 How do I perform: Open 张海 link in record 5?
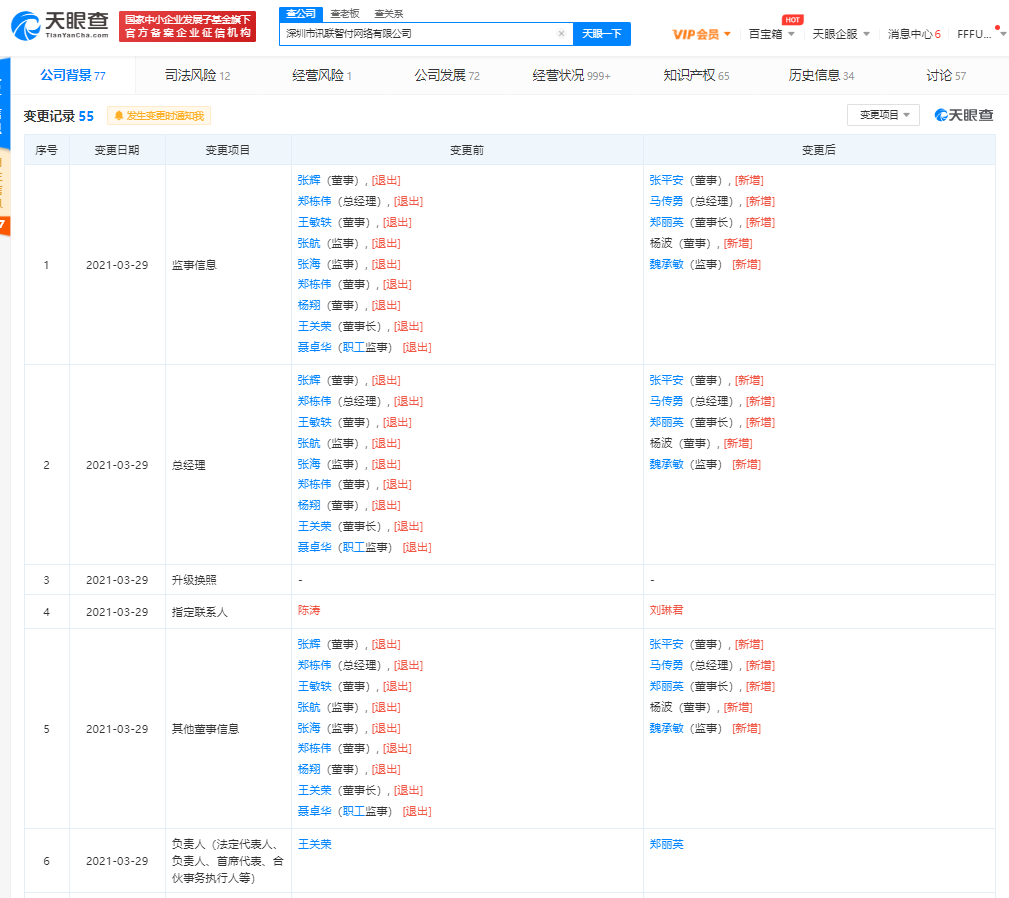[309, 728]
